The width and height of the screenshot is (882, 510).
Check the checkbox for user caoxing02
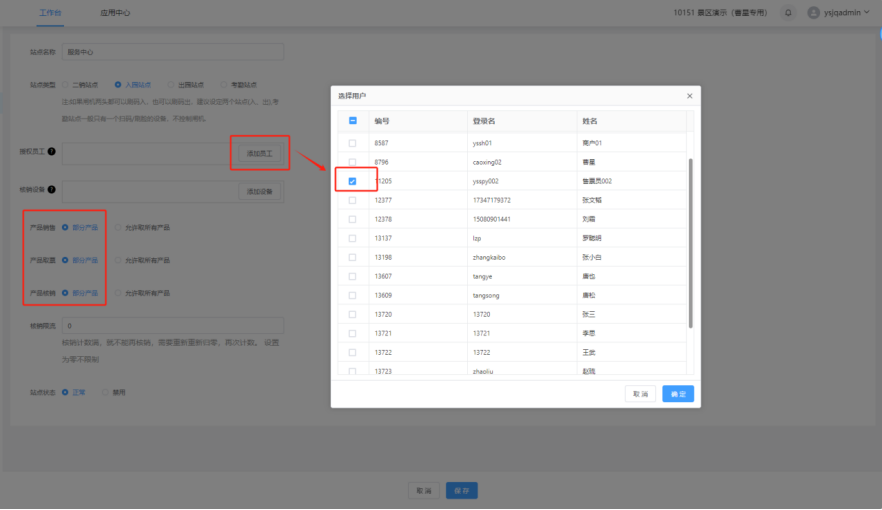(x=352, y=162)
